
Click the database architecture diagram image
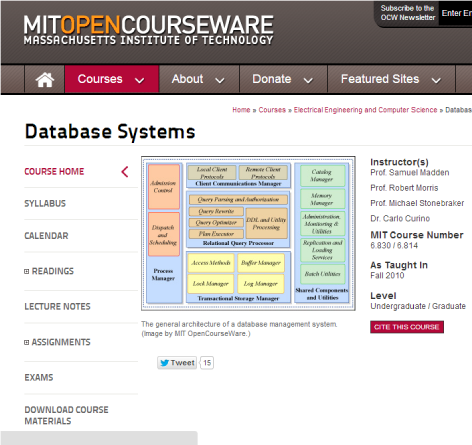click(x=248, y=233)
